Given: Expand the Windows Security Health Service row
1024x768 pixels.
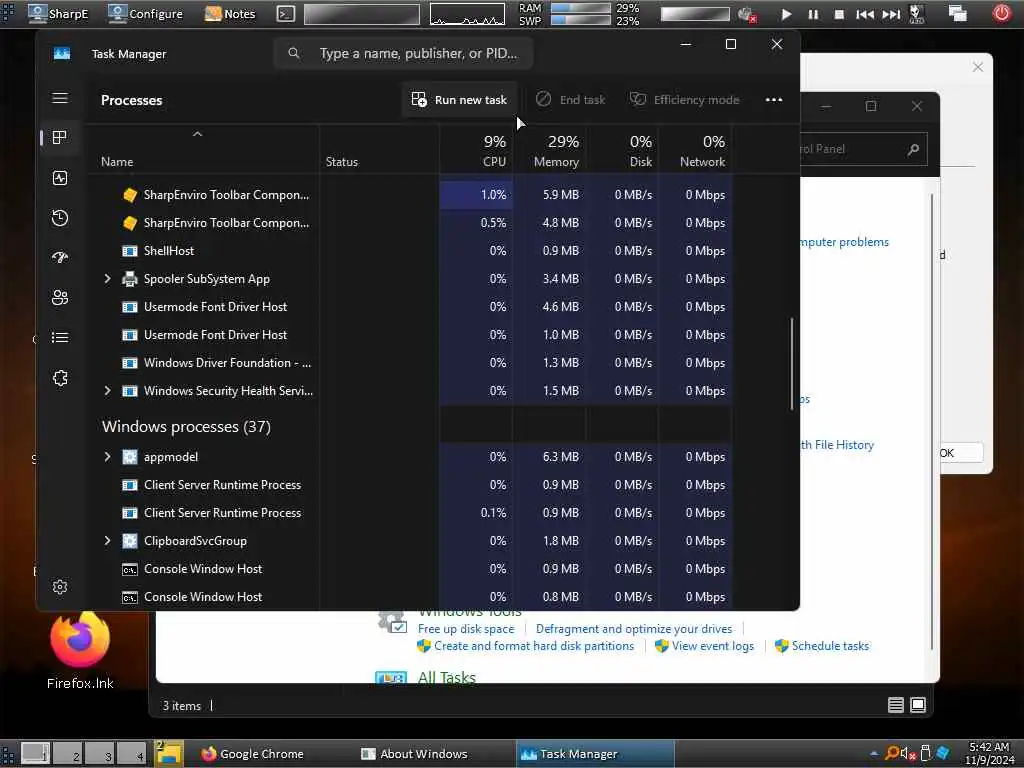Looking at the screenshot, I should [x=108, y=391].
